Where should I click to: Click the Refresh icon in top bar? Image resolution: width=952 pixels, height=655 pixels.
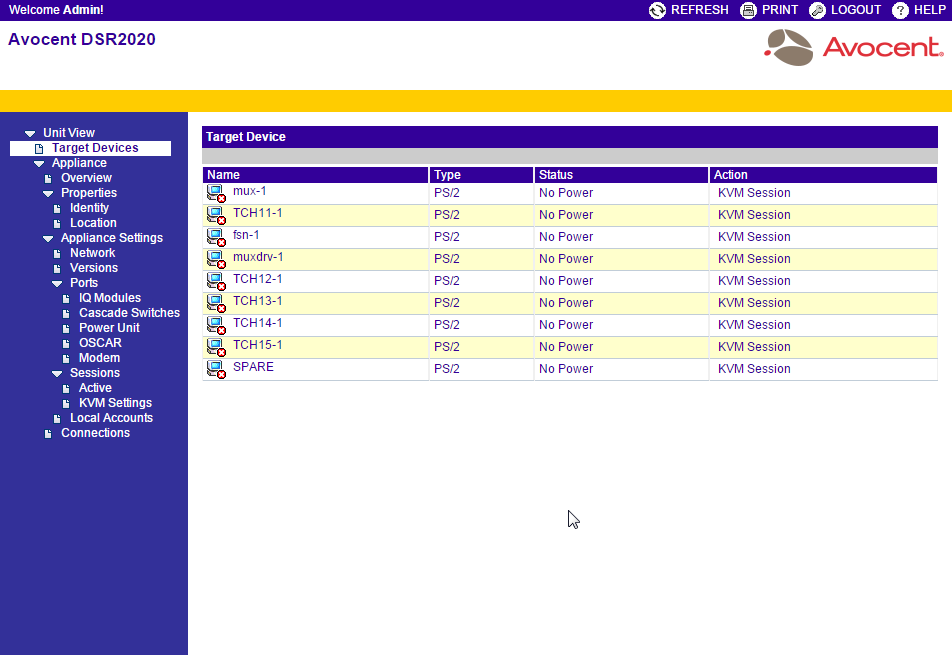pos(657,10)
